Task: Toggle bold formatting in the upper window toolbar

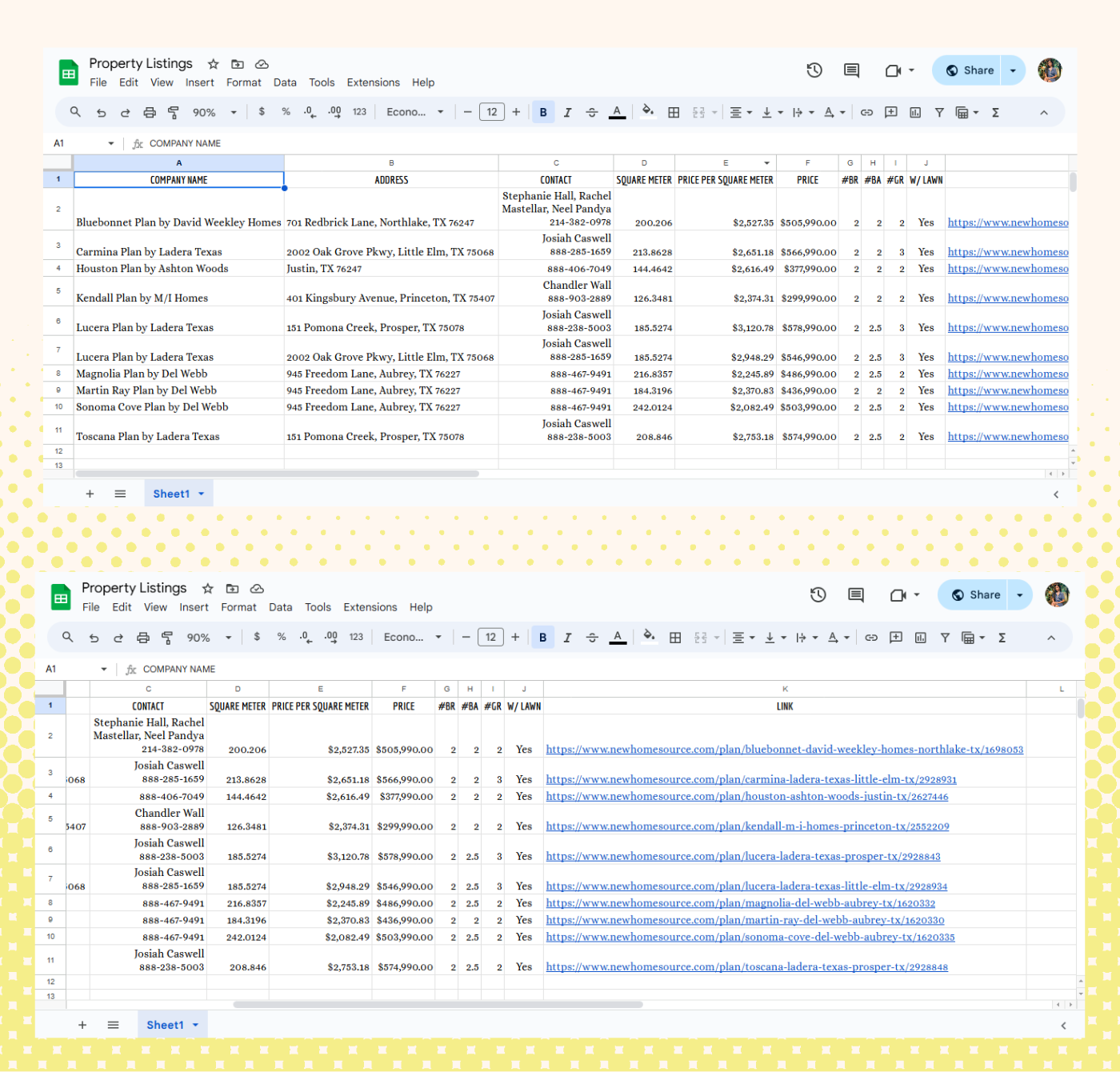Action: (x=543, y=113)
